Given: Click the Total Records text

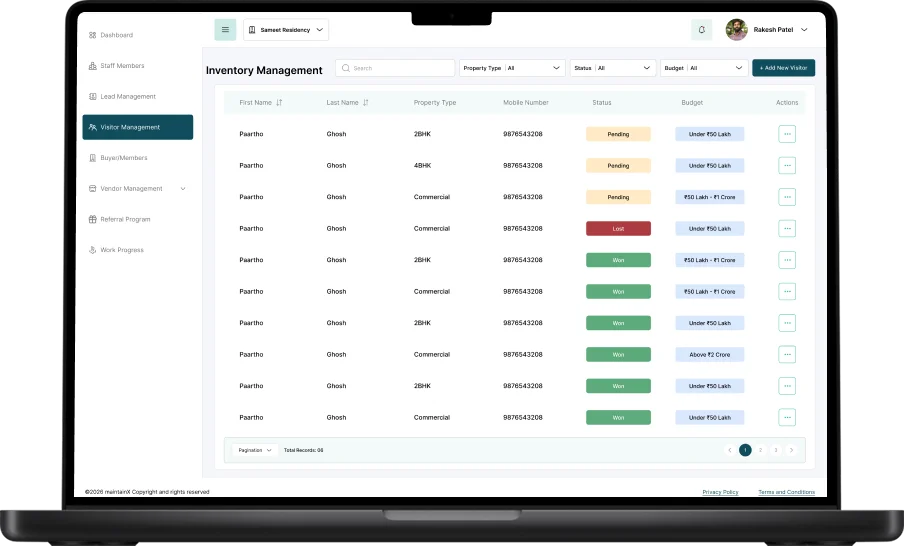Looking at the screenshot, I should point(303,450).
